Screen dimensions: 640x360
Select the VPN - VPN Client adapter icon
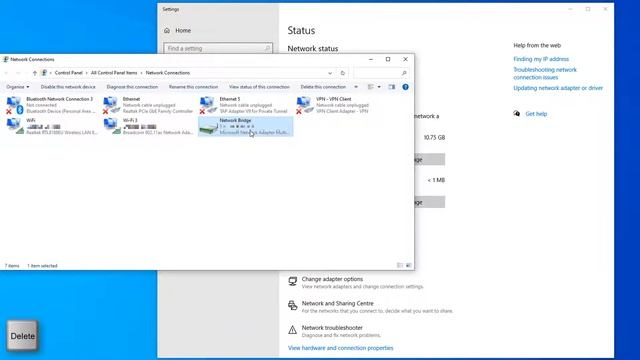pyautogui.click(x=304, y=105)
